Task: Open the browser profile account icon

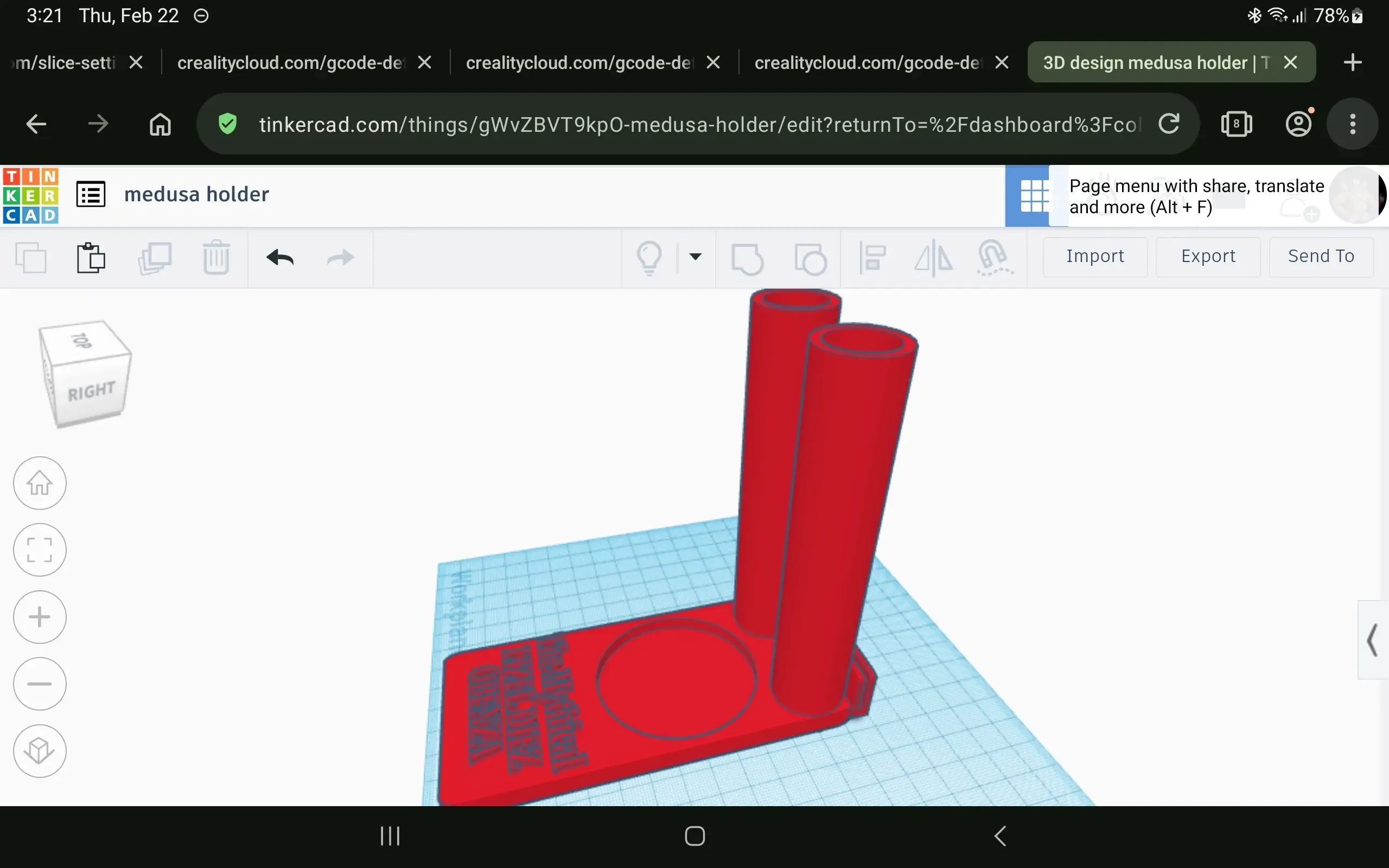Action: click(x=1298, y=124)
